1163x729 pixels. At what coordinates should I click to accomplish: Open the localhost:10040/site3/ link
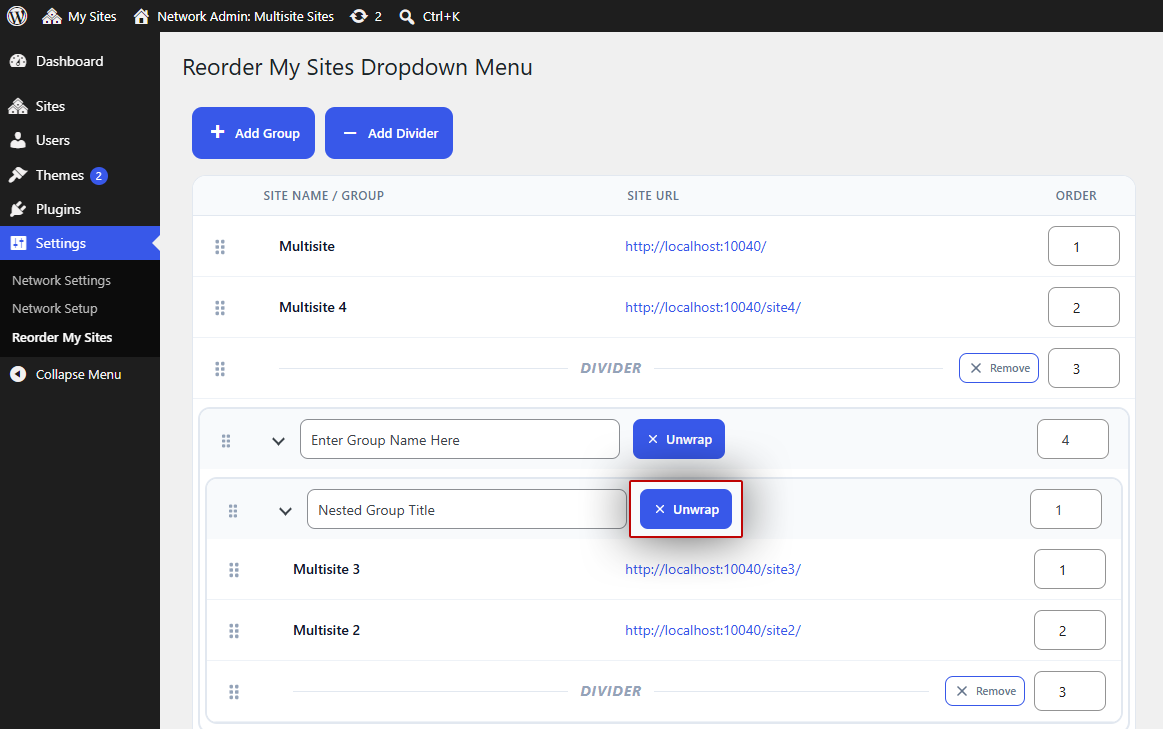pyautogui.click(x=713, y=569)
